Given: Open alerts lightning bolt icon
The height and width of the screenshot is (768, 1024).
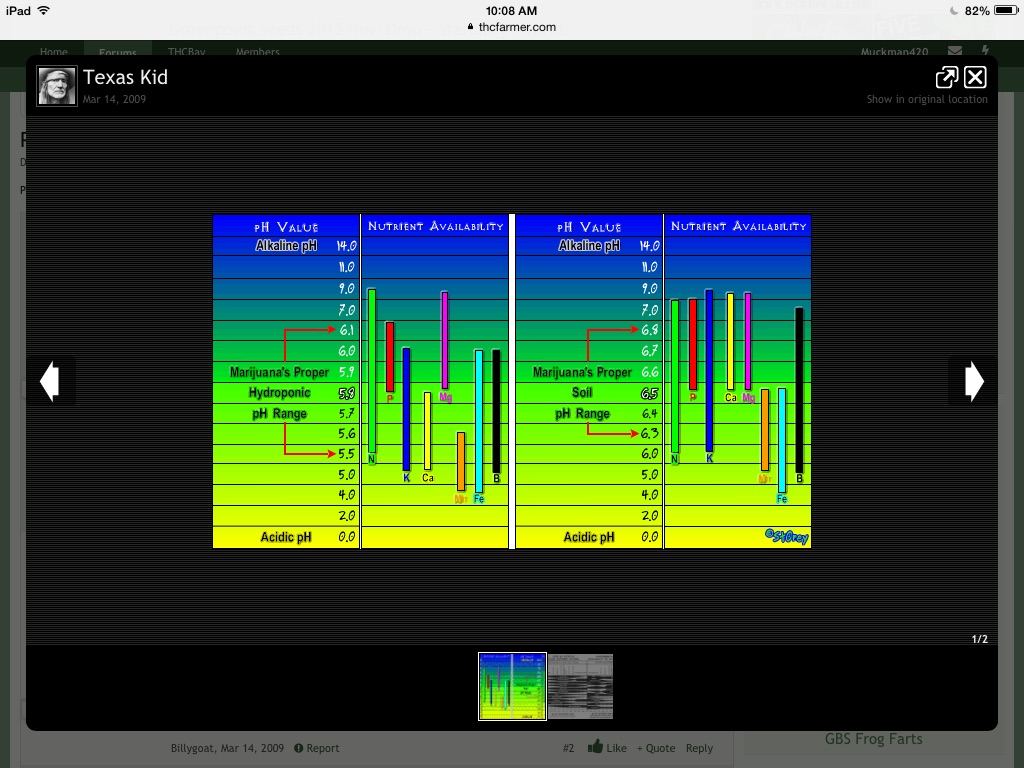Looking at the screenshot, I should 985,51.
